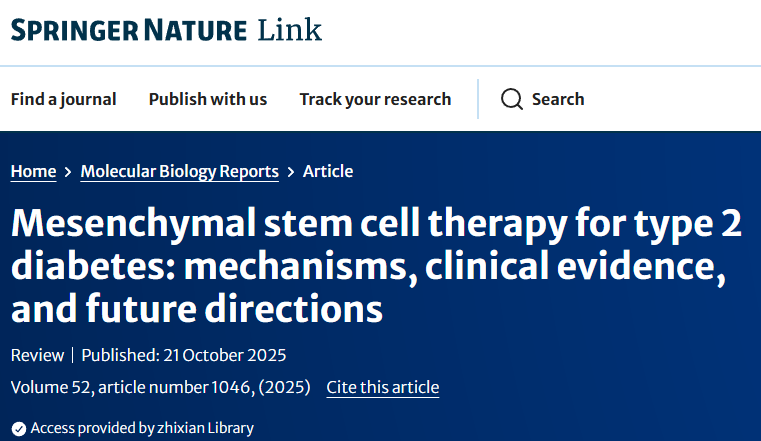Click the magnifying glass search icon
The image size is (761, 441).
coord(511,99)
